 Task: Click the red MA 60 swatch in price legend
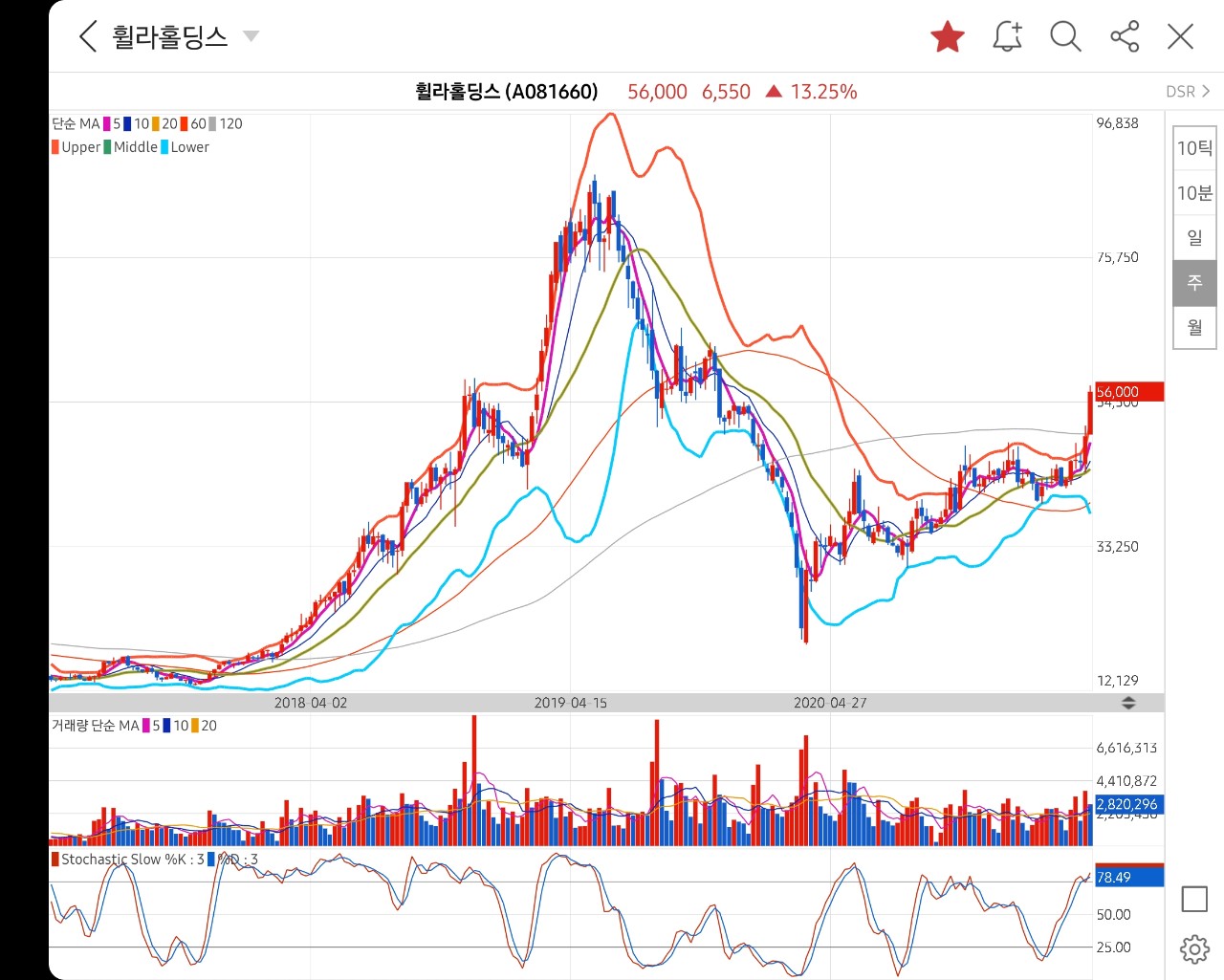185,123
